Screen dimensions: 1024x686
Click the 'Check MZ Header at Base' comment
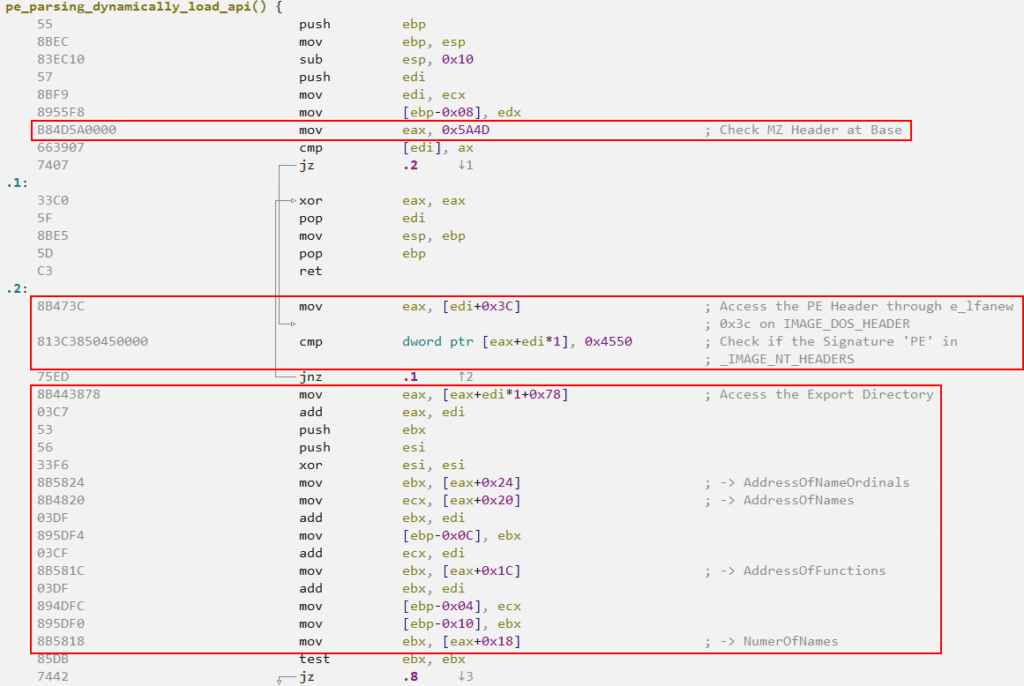810,130
